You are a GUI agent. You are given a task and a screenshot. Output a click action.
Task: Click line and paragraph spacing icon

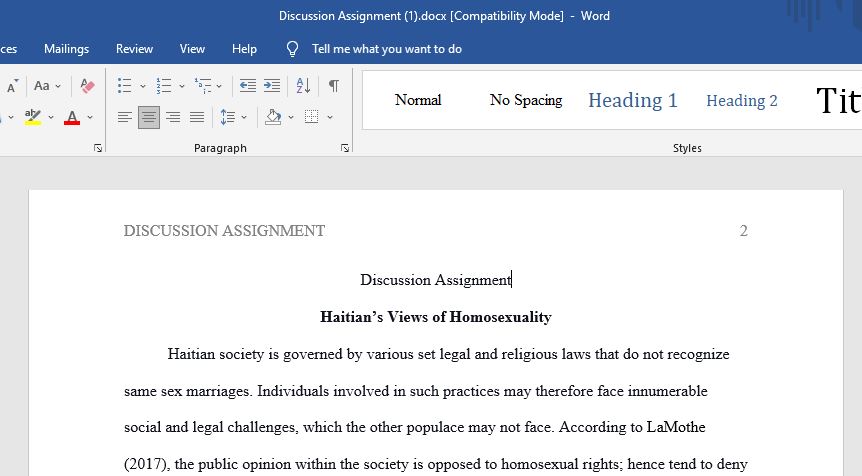(x=228, y=117)
